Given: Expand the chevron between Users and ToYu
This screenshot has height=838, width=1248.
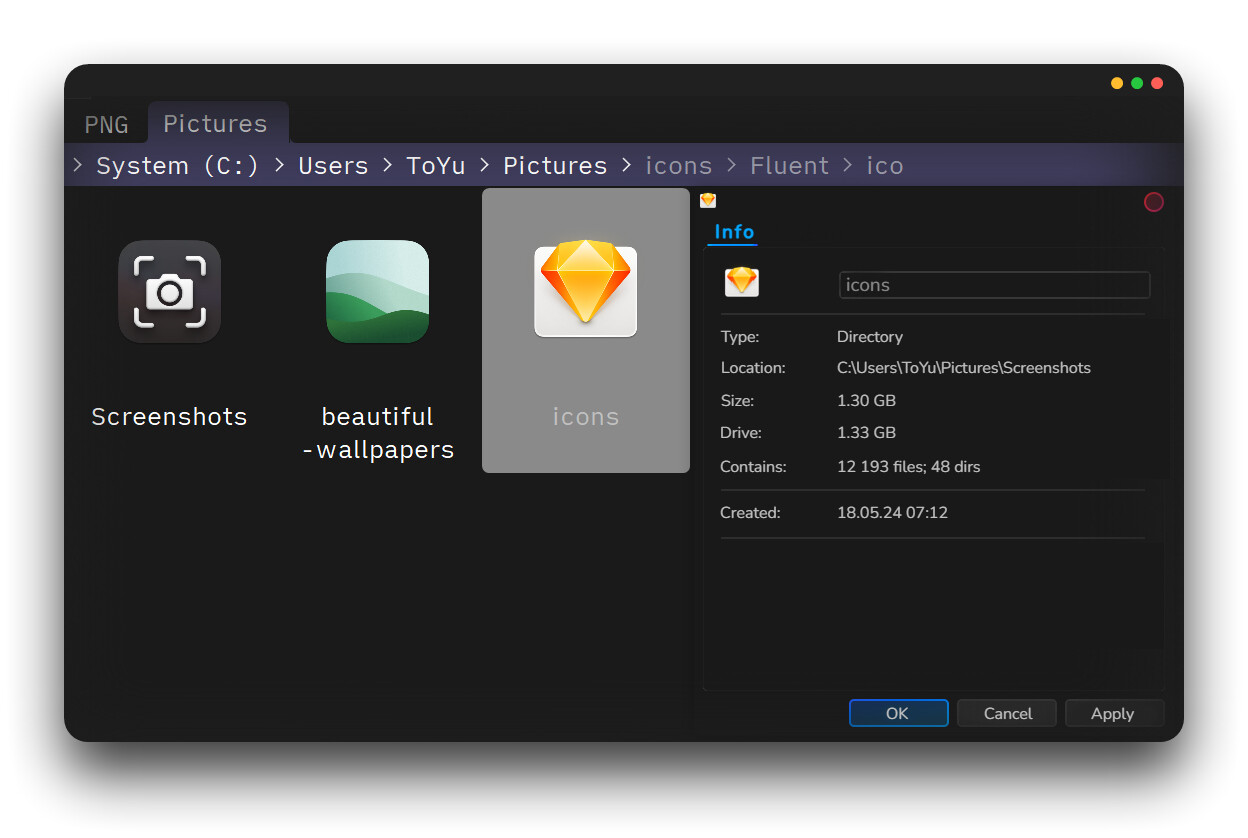Looking at the screenshot, I should tap(388, 165).
